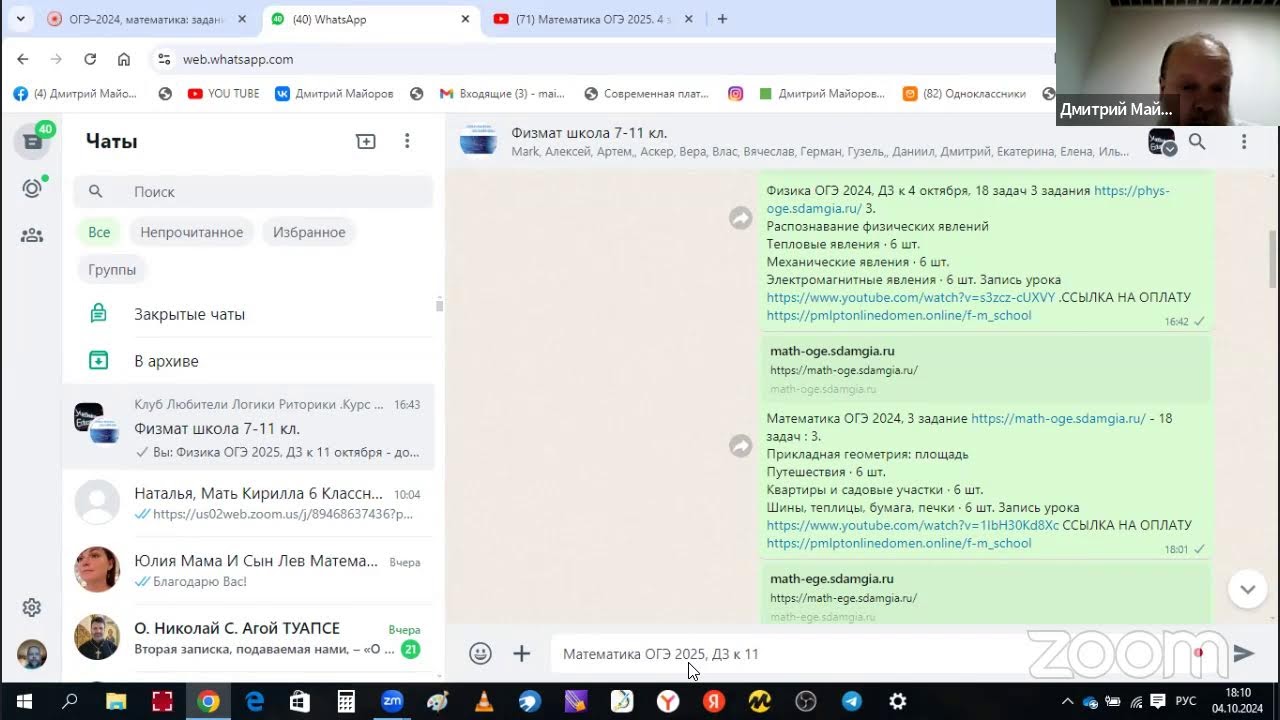Open Zoom from the taskbar

(x=392, y=702)
